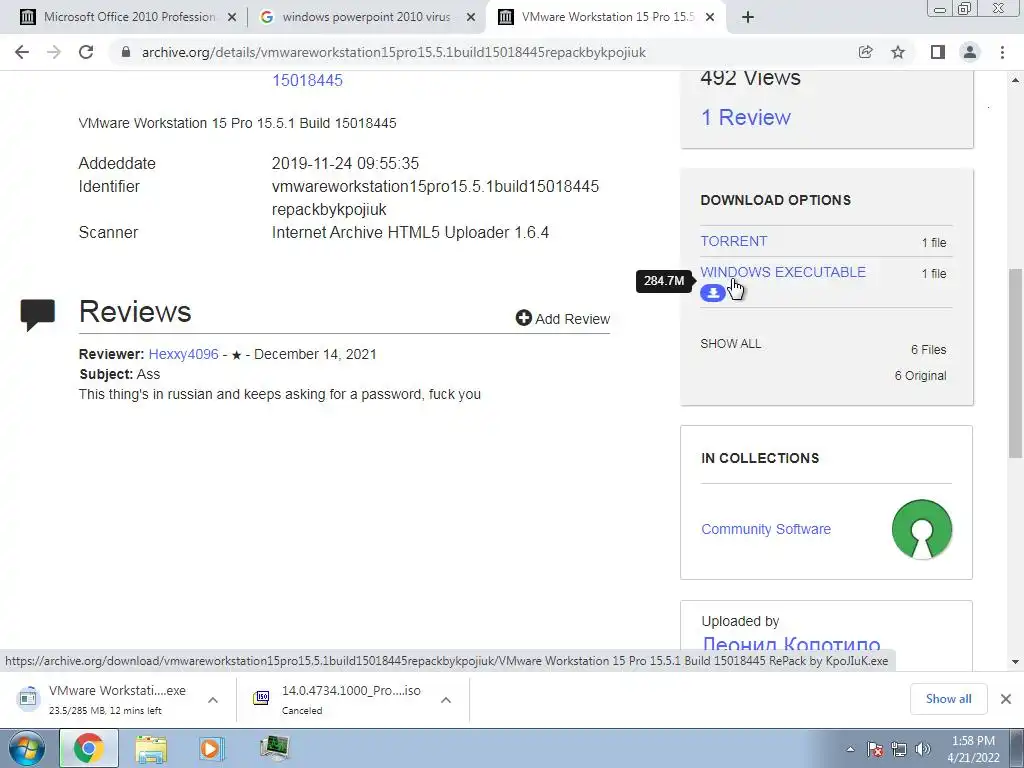Download the TORRENT file

734,241
